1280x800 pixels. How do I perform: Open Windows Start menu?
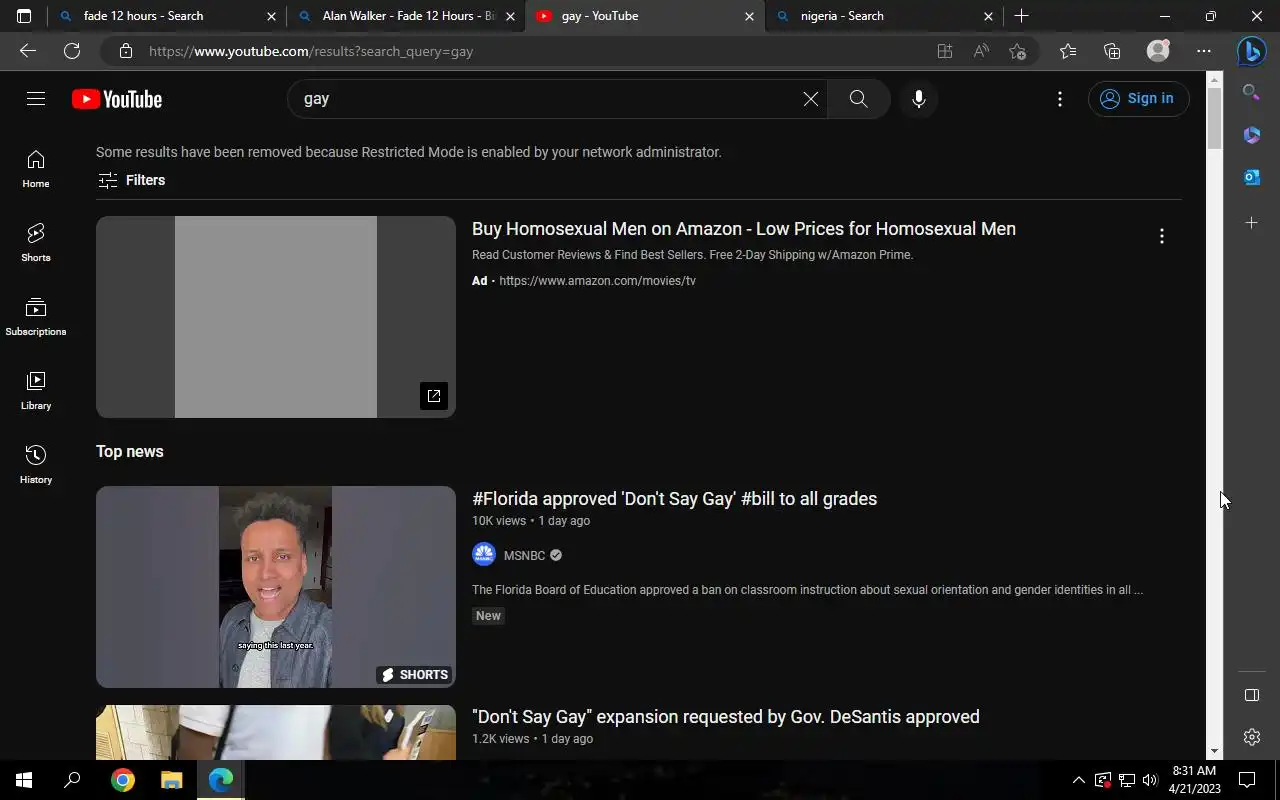point(24,780)
